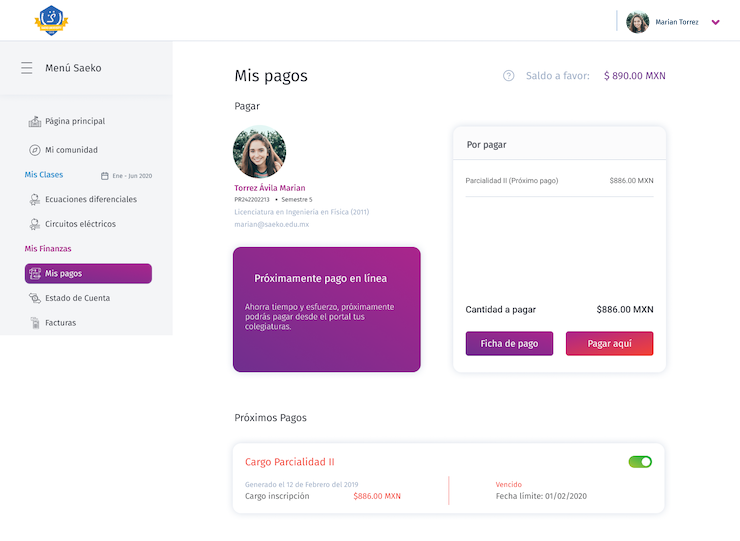Click the Ficha de pago button

coord(509,343)
